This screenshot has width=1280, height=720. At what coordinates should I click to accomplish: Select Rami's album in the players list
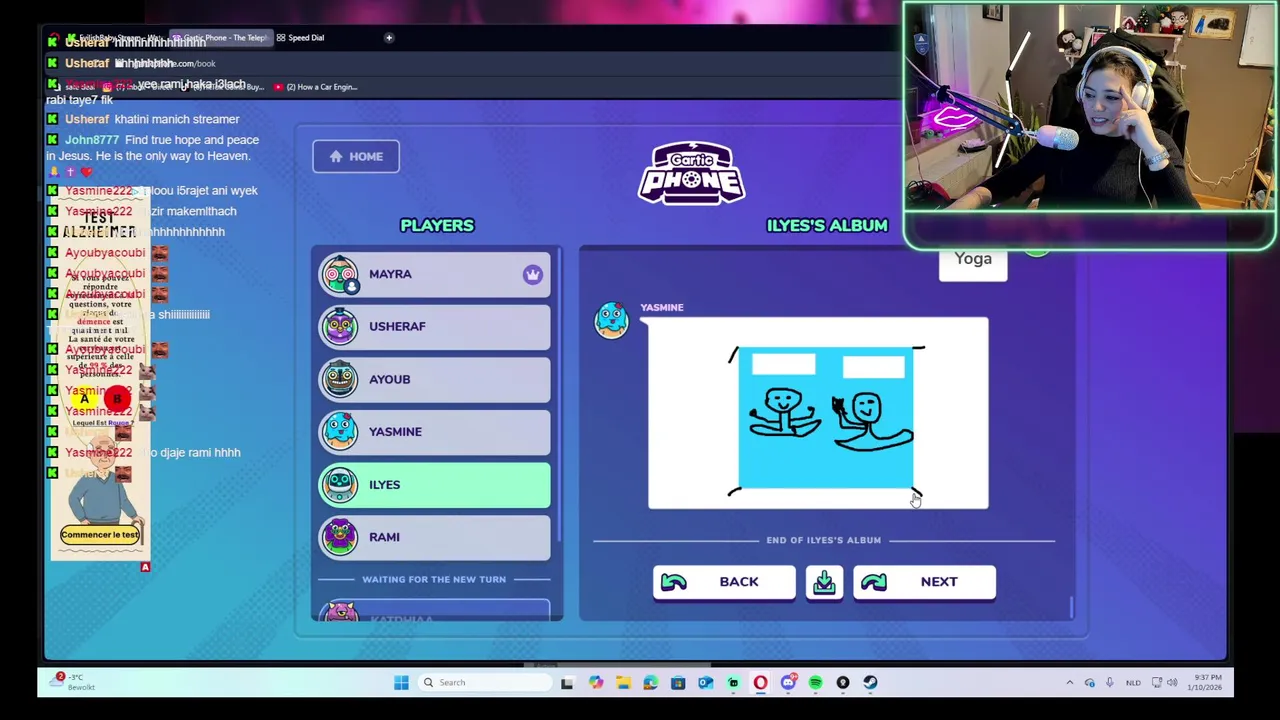(434, 537)
